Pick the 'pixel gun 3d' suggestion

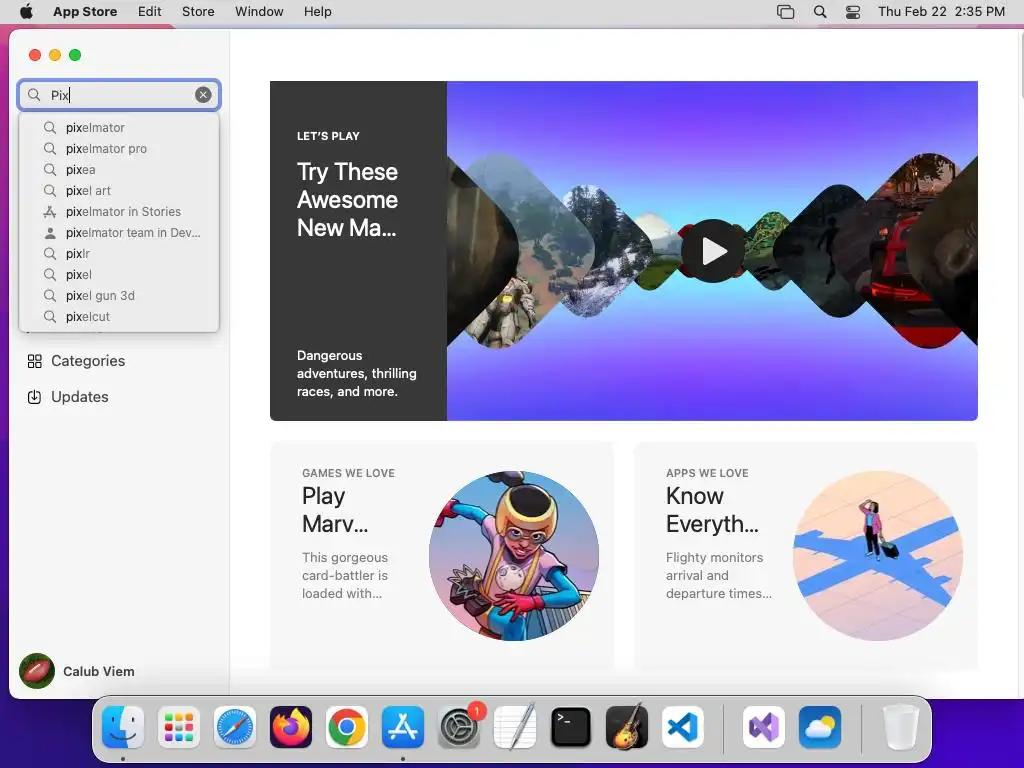click(x=119, y=295)
